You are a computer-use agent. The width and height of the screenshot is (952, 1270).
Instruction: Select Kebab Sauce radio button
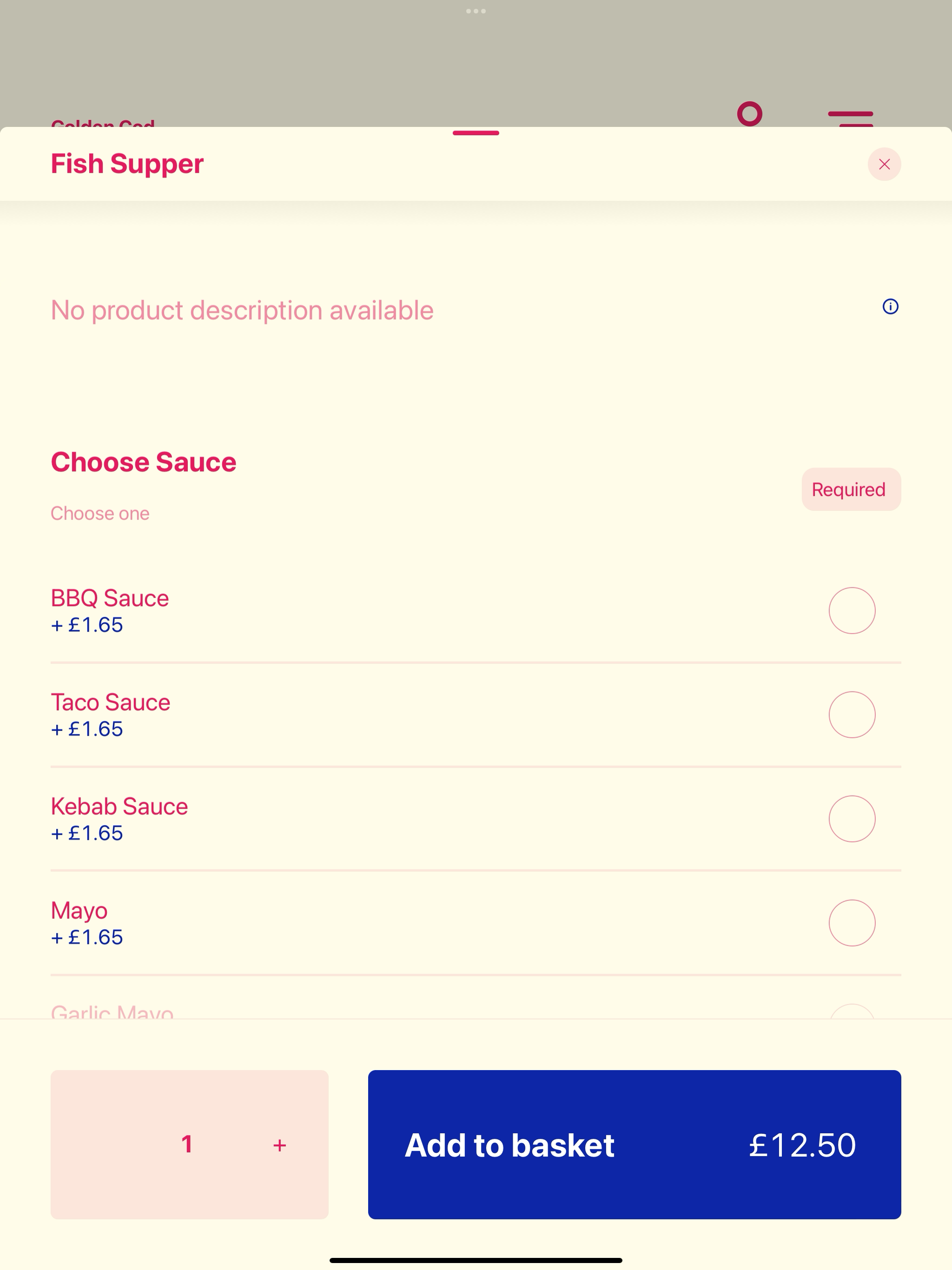pos(852,819)
